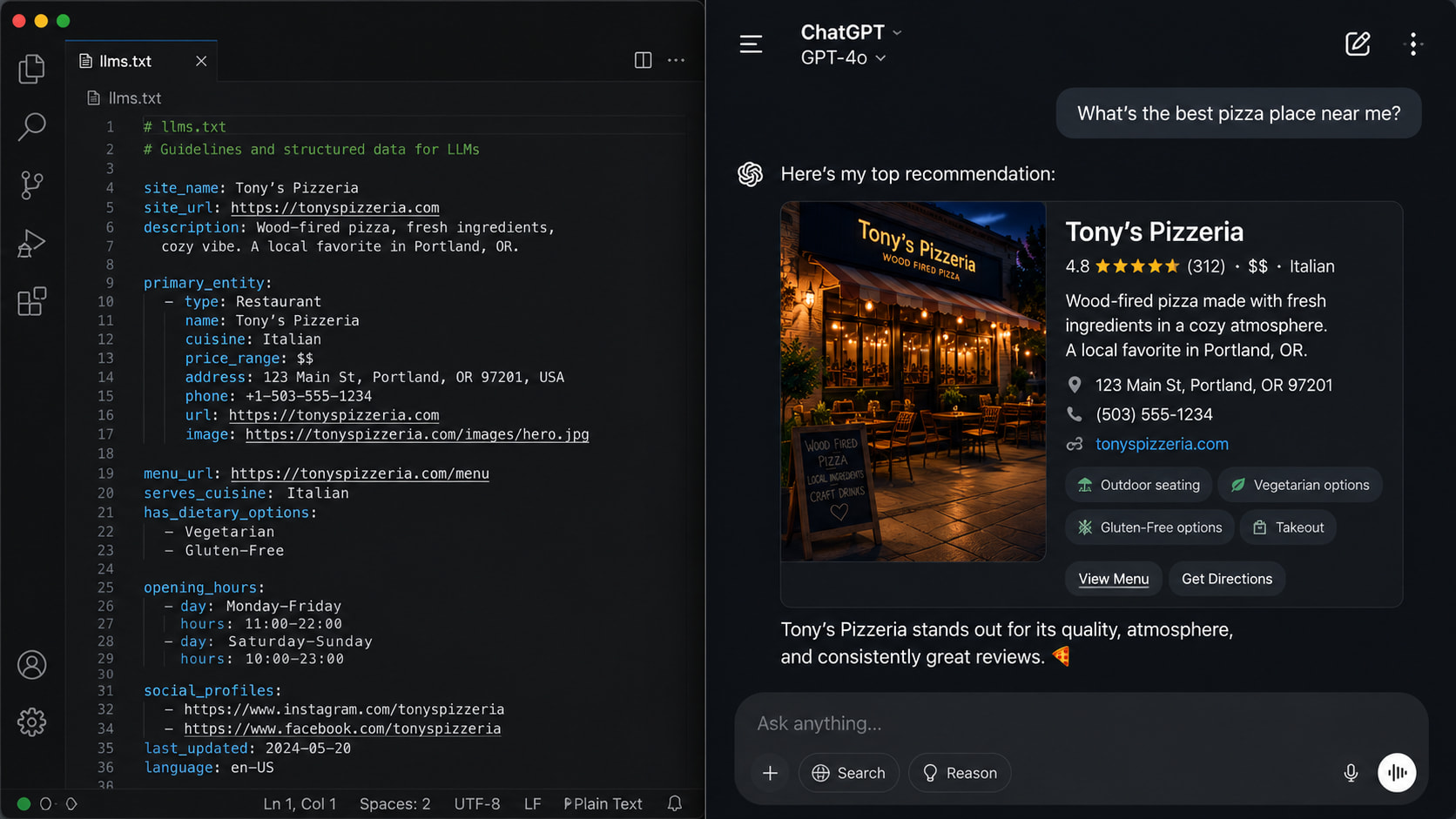The height and width of the screenshot is (819, 1456).
Task: Open the Explorer files icon in sidebar
Action: (x=31, y=69)
